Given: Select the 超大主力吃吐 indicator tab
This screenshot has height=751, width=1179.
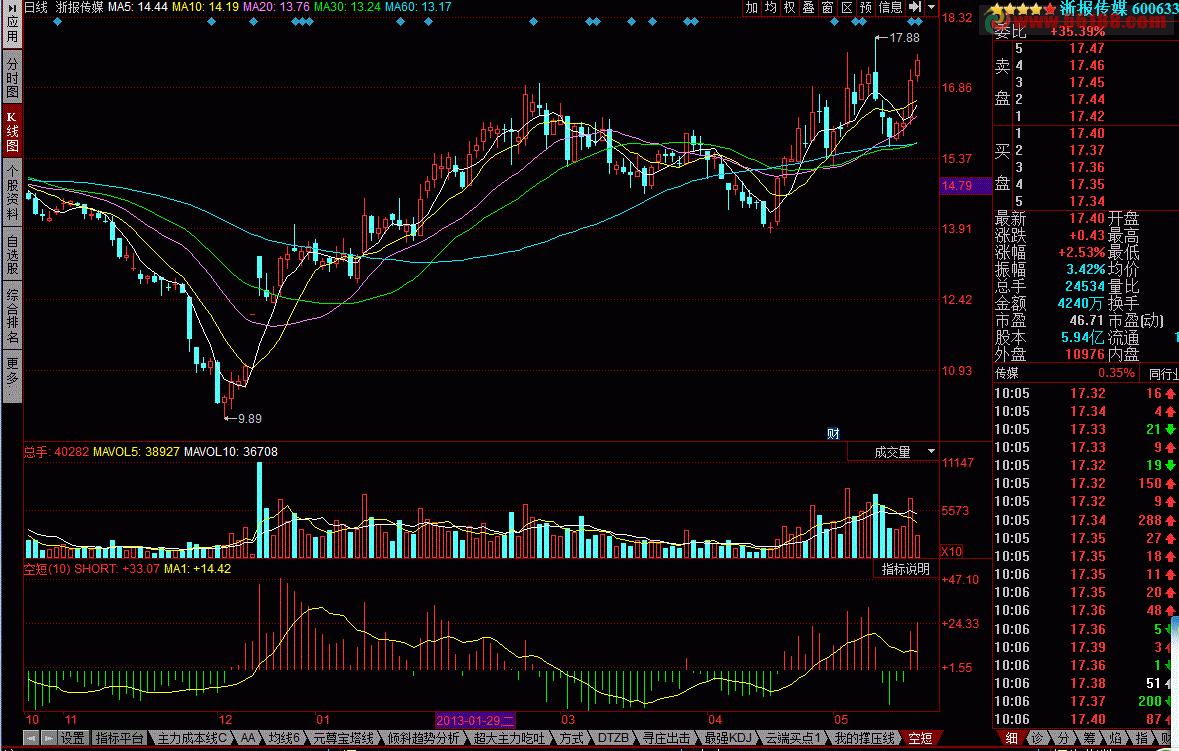Looking at the screenshot, I should 509,738.
